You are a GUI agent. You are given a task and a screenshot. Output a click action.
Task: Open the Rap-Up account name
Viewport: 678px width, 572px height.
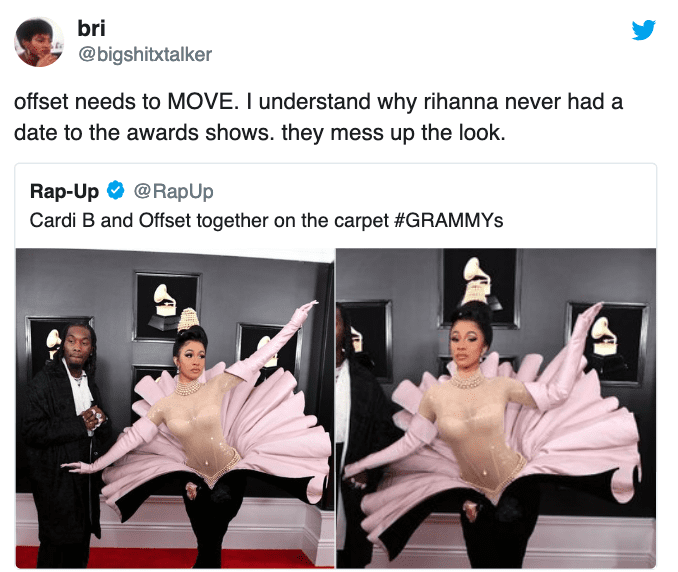pos(64,191)
